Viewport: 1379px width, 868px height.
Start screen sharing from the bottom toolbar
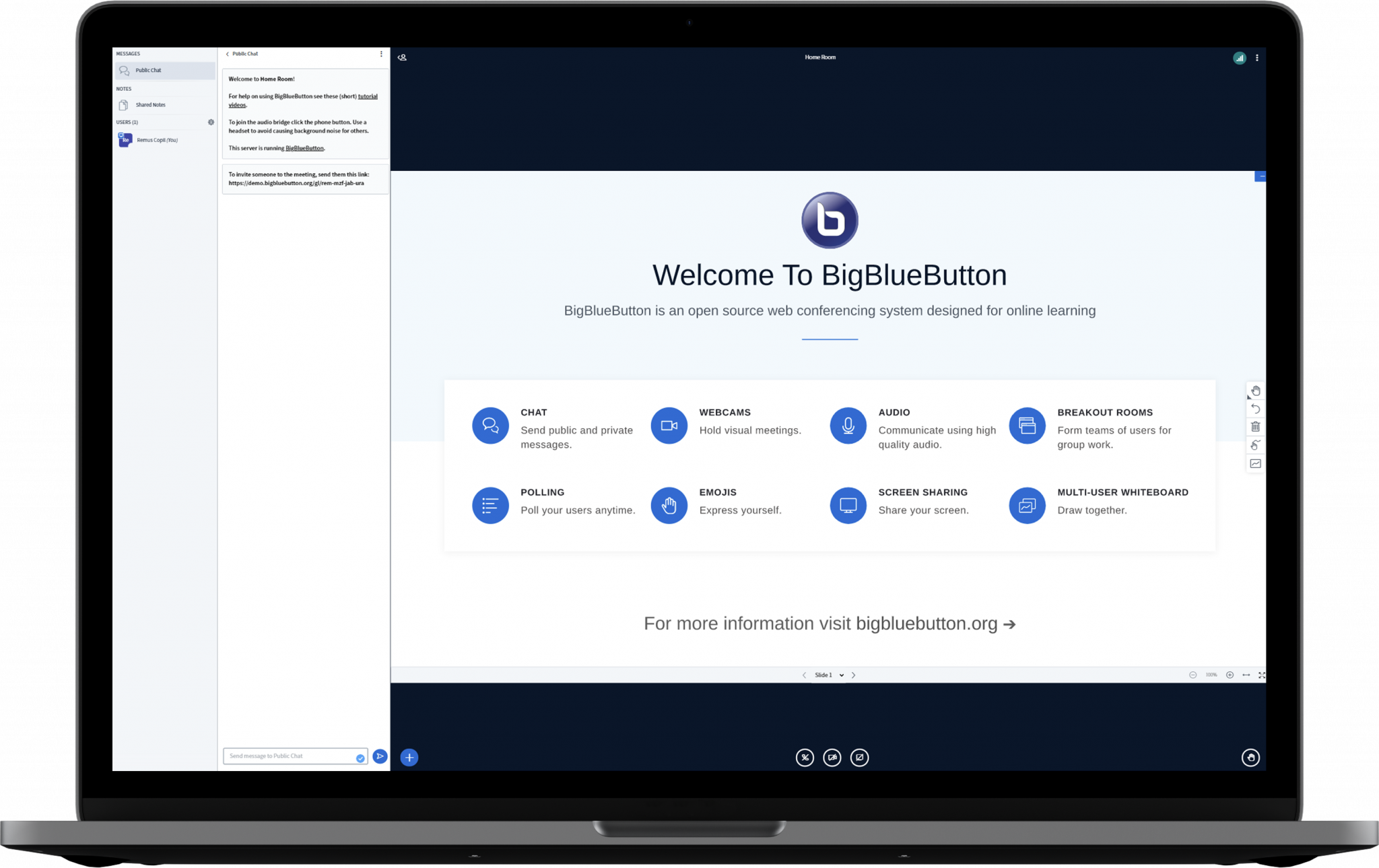click(x=860, y=758)
